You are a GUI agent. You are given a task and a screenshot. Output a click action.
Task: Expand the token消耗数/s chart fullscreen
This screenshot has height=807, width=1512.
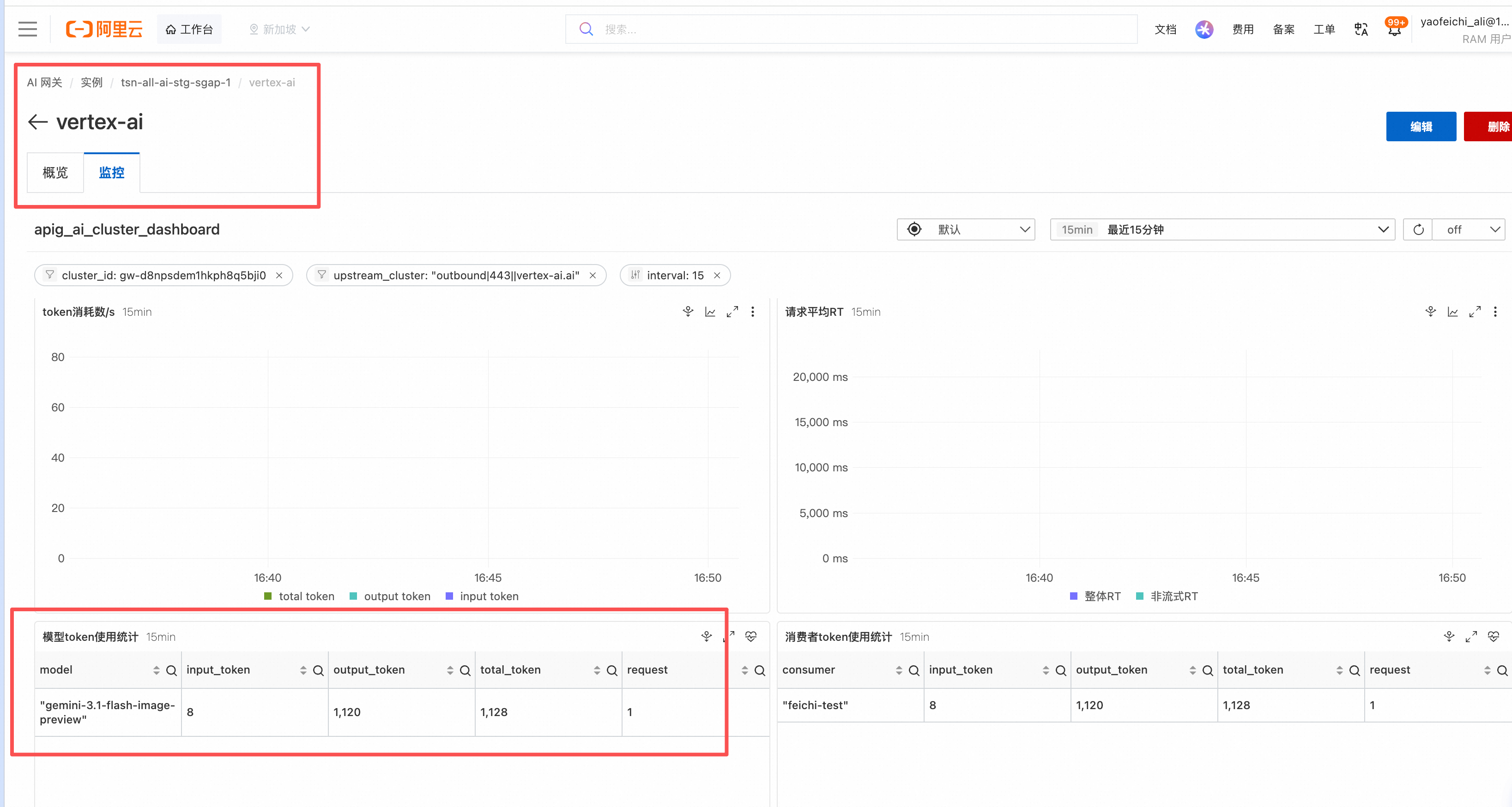pos(732,312)
